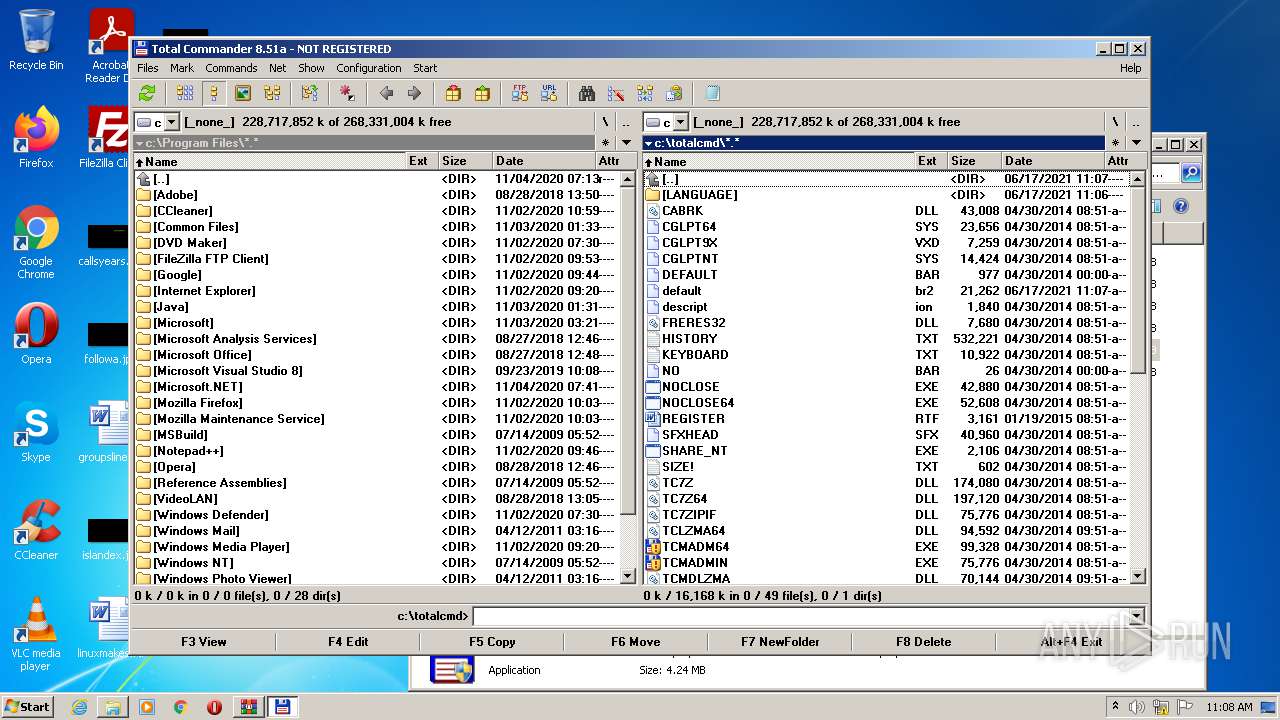Open the Commands menu
The width and height of the screenshot is (1280, 720).
click(x=231, y=68)
